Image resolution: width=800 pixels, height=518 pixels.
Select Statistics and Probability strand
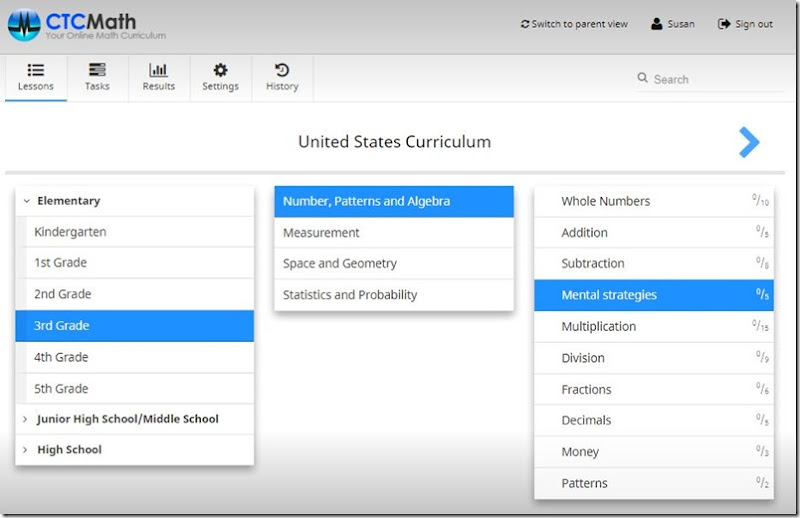[x=394, y=294]
